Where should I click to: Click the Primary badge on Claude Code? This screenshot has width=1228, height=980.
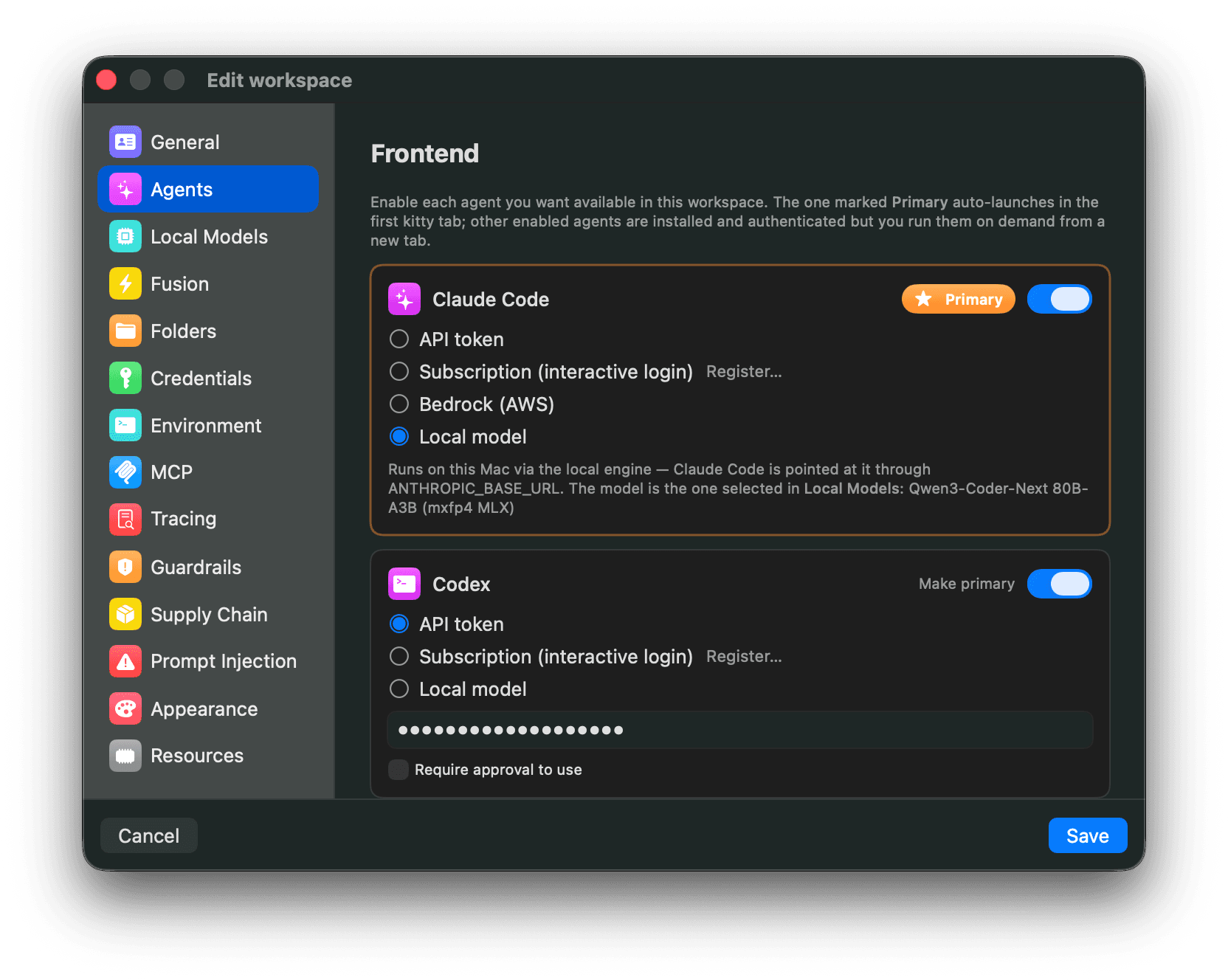(959, 299)
